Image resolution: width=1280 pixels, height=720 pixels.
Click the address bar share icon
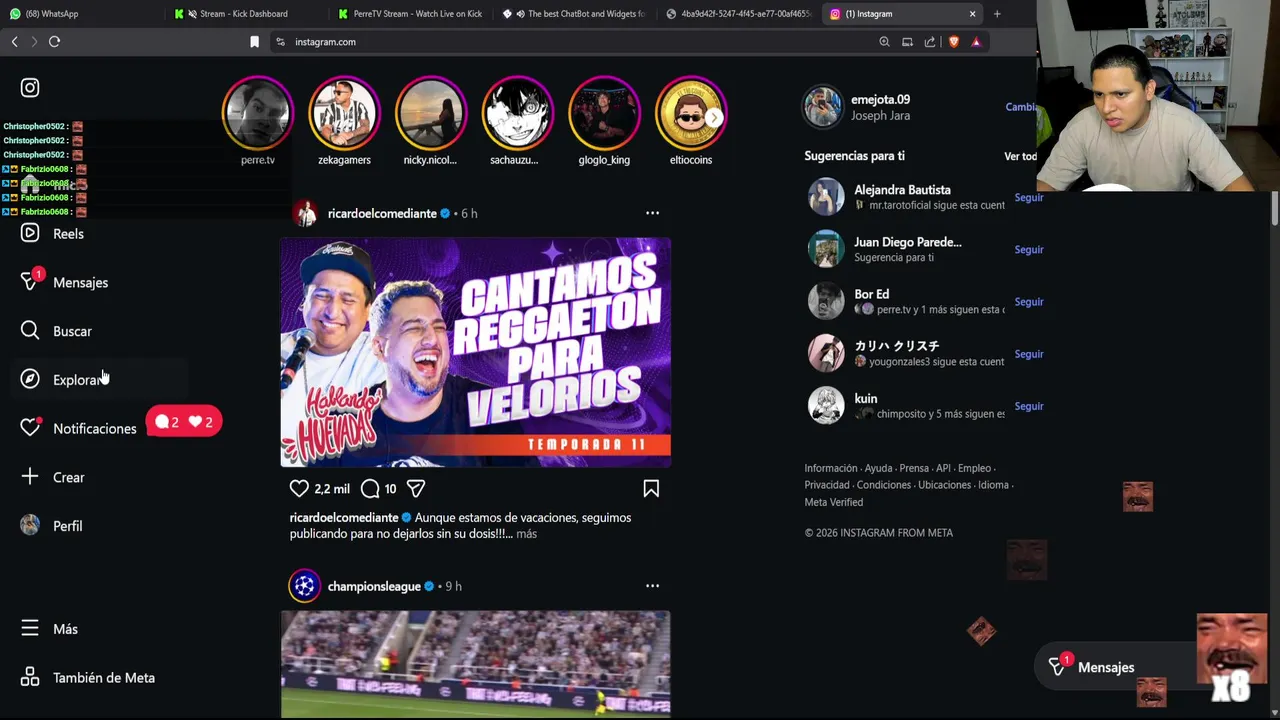tap(930, 41)
